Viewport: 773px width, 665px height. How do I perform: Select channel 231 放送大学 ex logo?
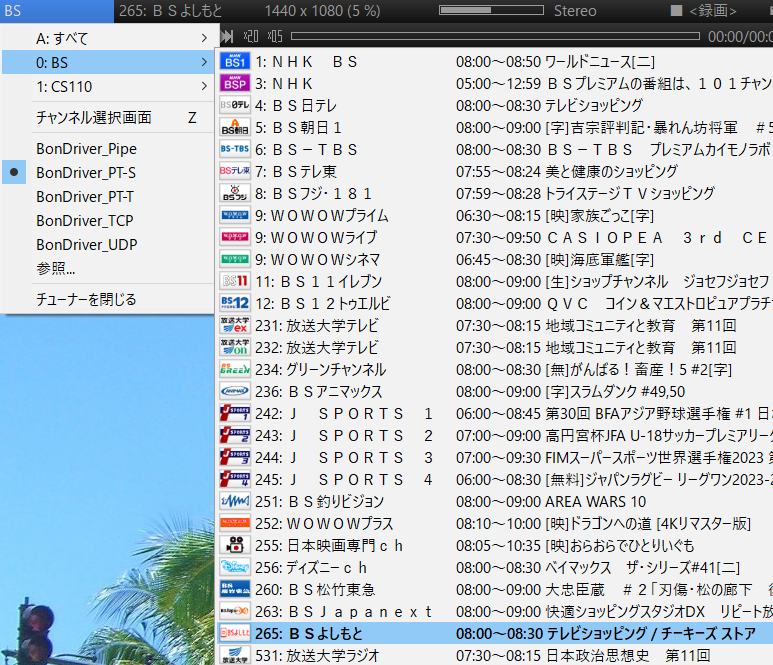click(235, 325)
